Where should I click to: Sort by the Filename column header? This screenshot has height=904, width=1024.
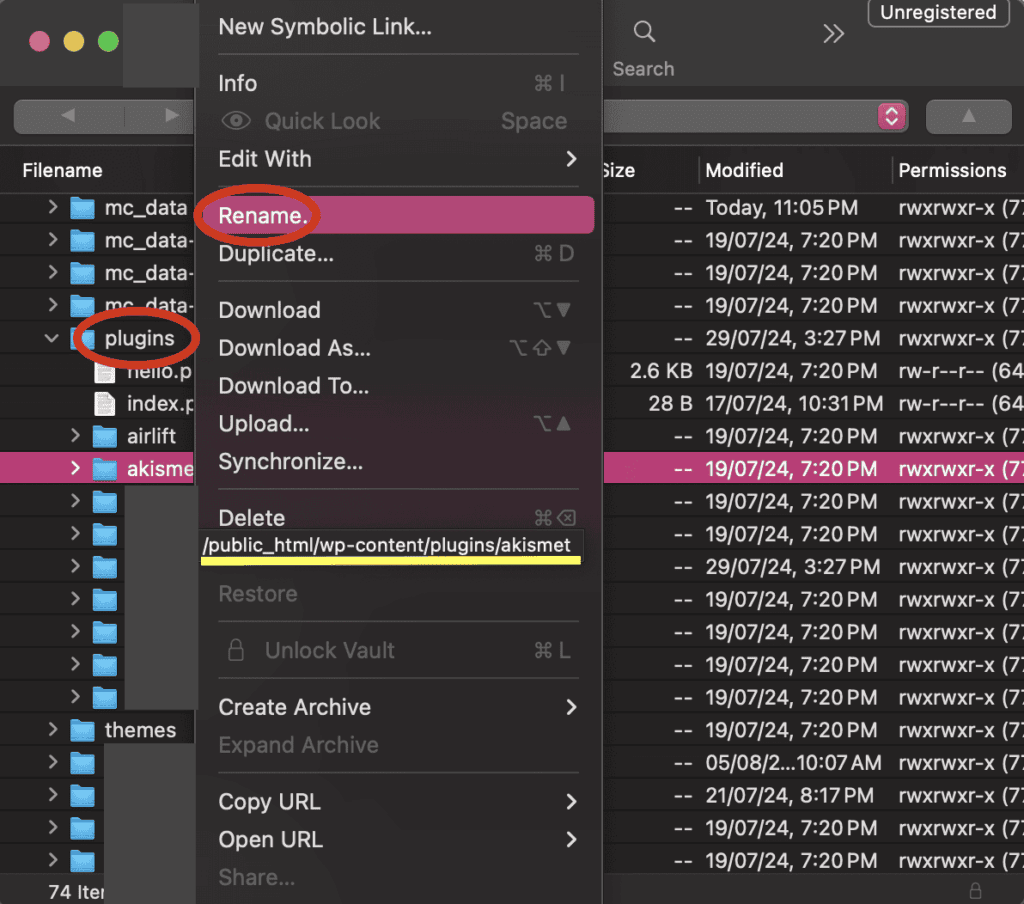[x=62, y=170]
